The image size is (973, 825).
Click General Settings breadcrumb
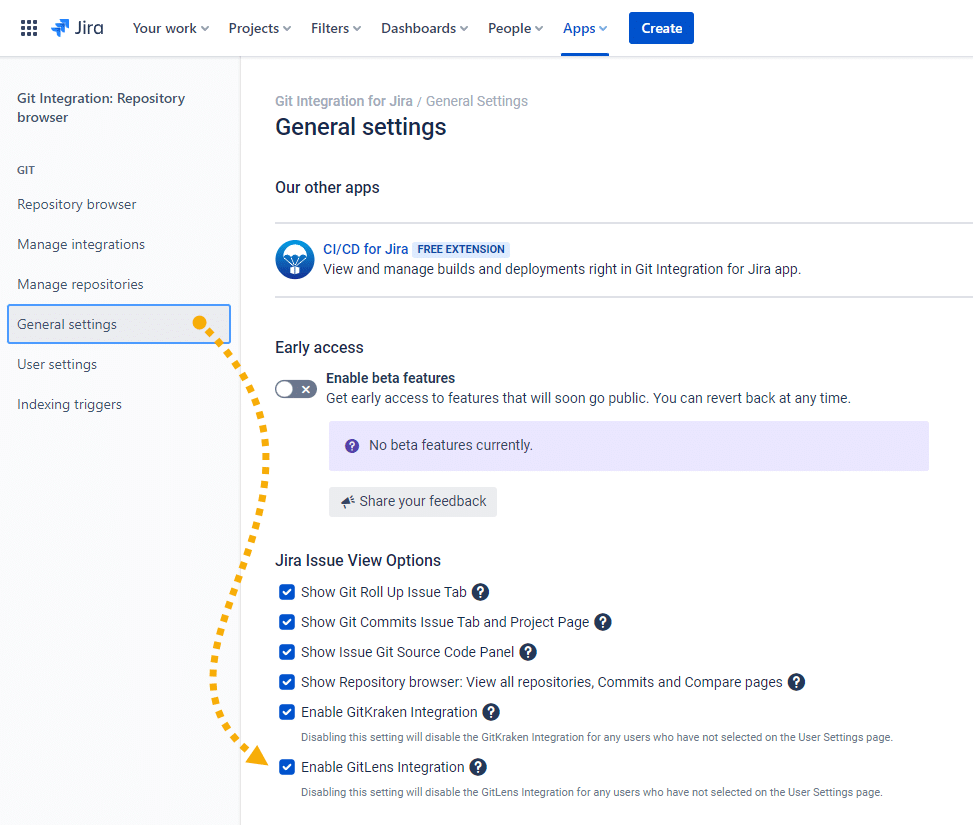tap(477, 101)
